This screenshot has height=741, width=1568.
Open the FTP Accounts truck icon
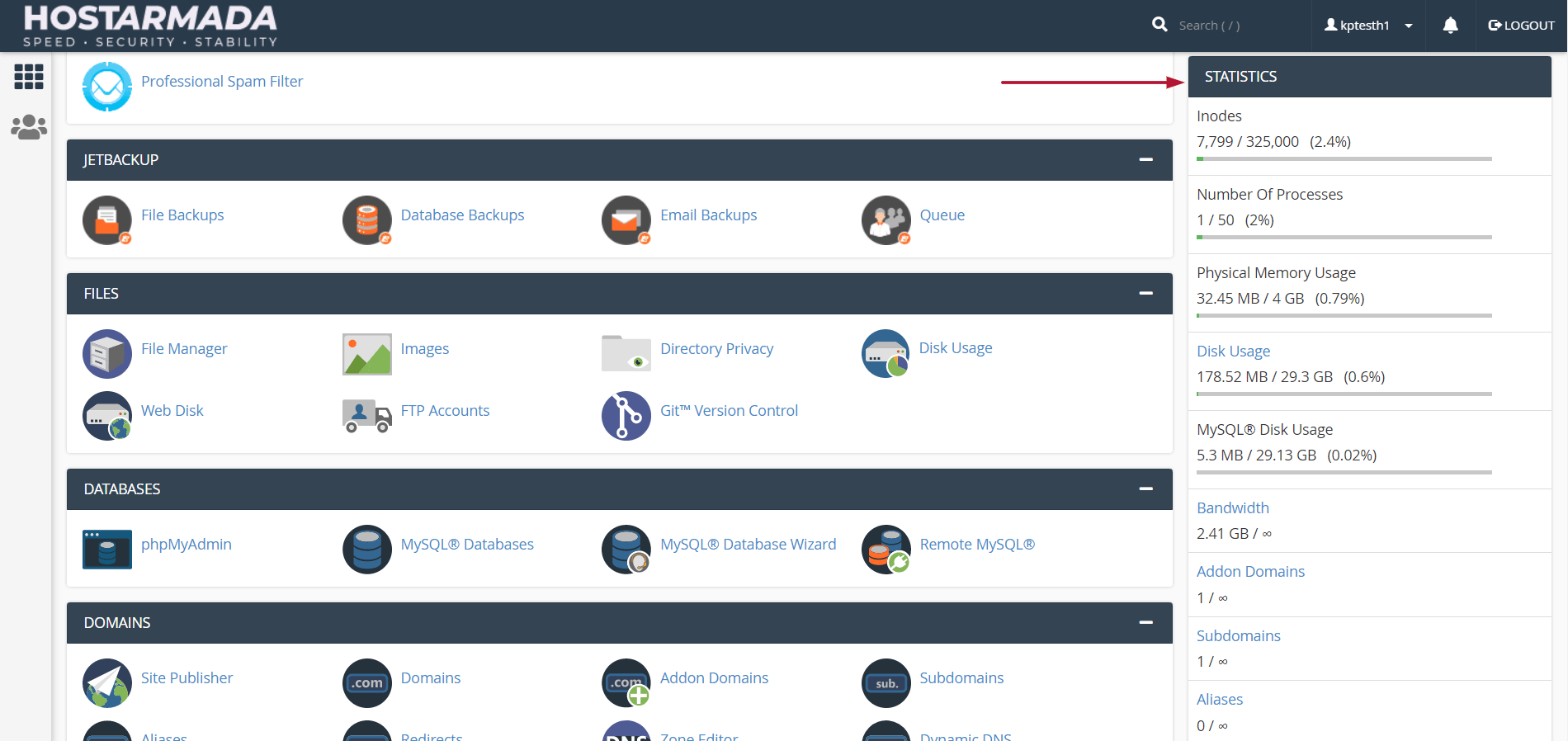[367, 415]
